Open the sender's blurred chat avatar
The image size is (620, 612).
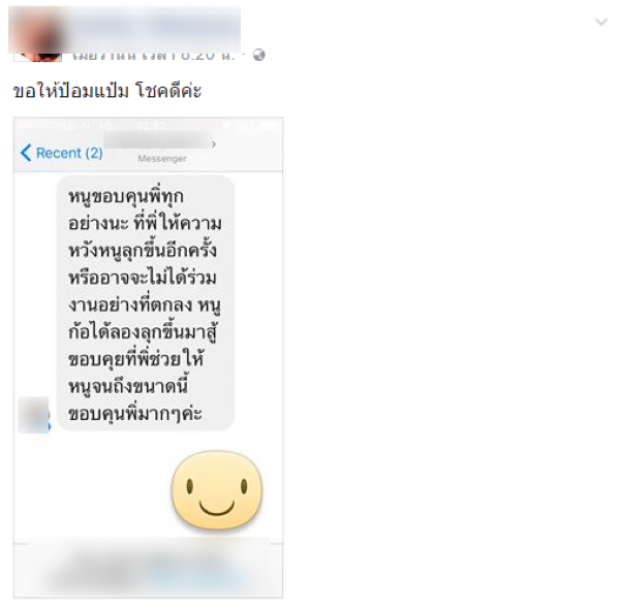click(34, 415)
